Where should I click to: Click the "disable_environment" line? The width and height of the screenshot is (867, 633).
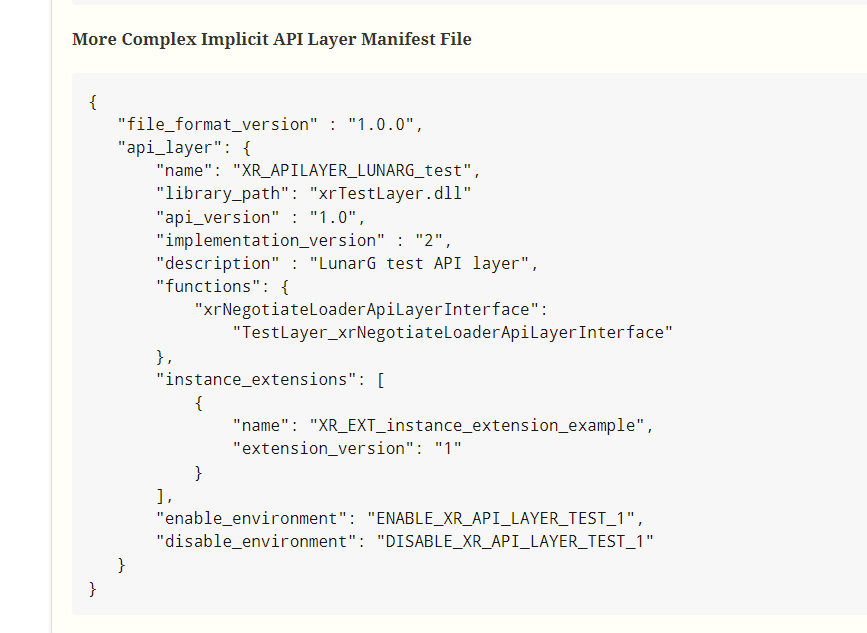point(405,541)
